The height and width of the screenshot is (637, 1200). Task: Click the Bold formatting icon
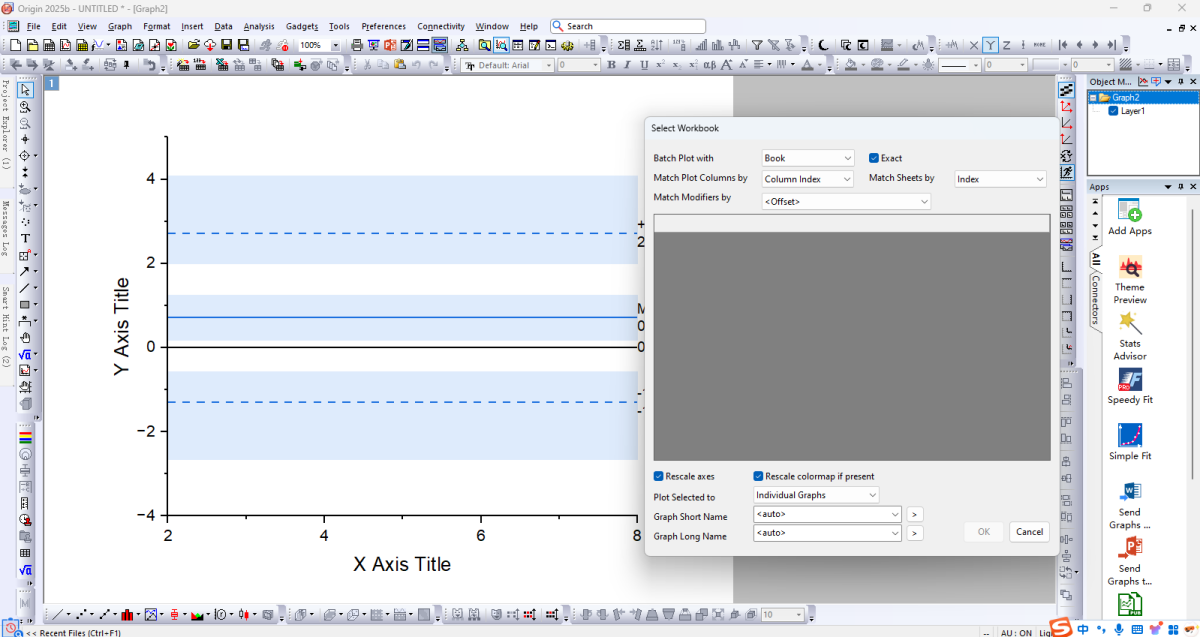pyautogui.click(x=611, y=65)
